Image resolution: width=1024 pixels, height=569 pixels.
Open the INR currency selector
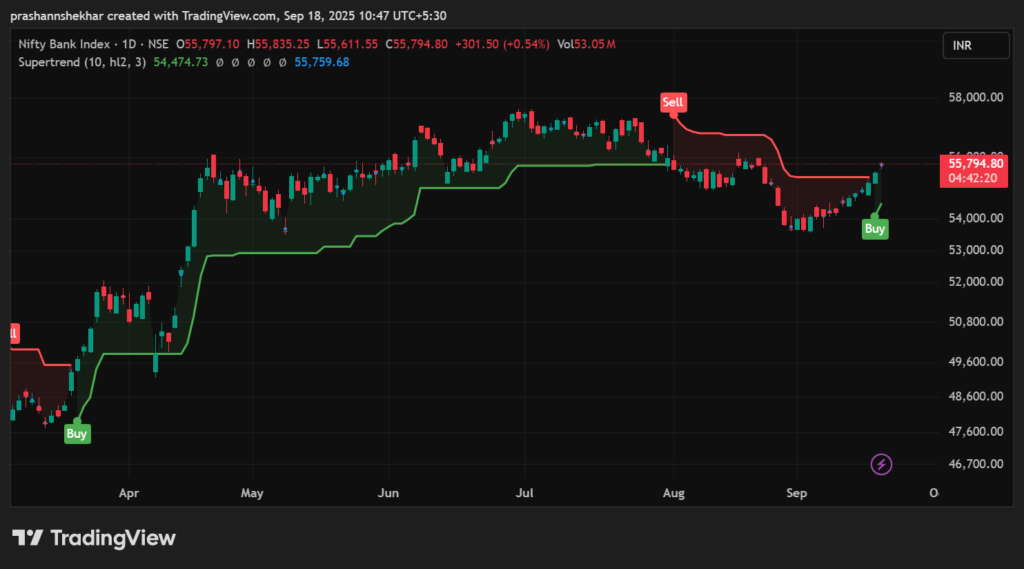pyautogui.click(x=963, y=45)
